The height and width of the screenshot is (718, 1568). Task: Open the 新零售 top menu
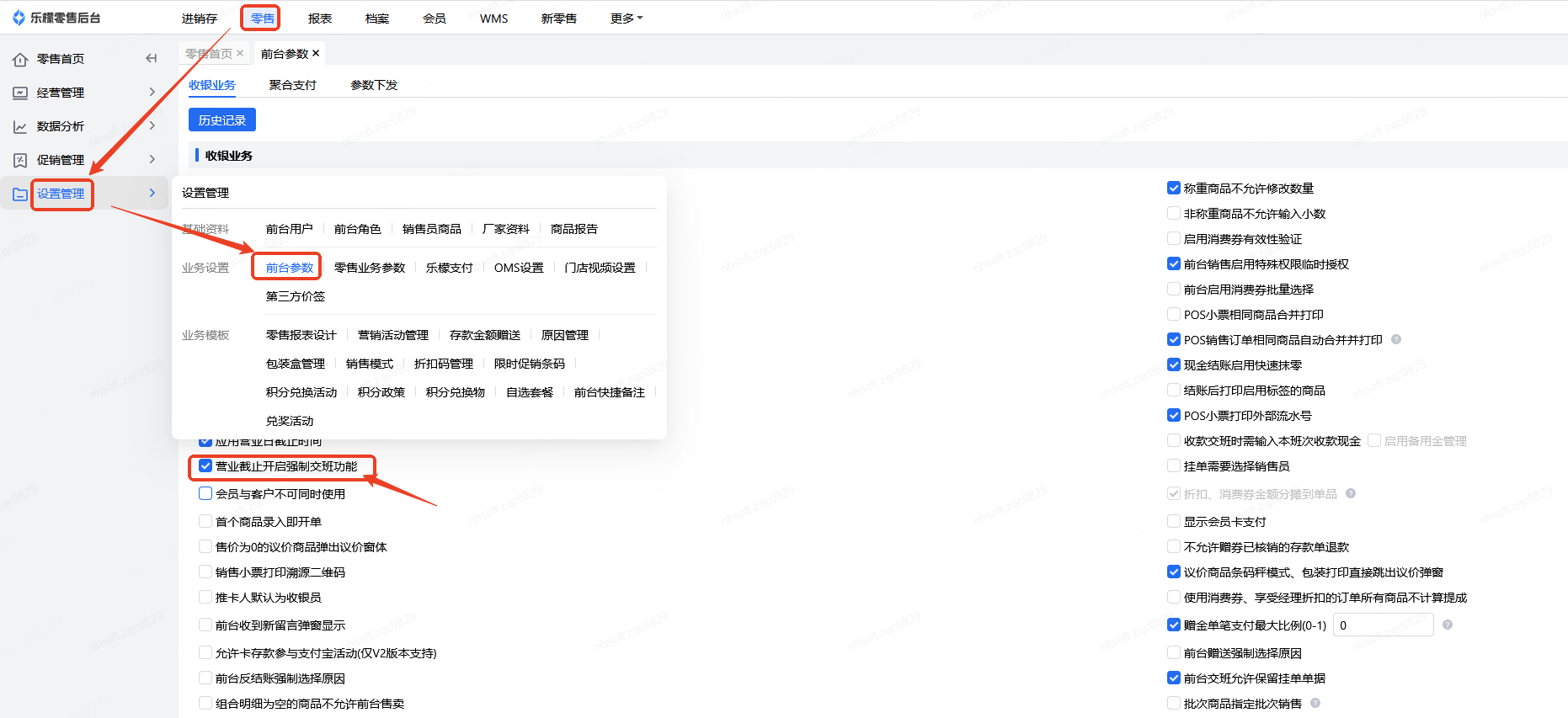[559, 19]
